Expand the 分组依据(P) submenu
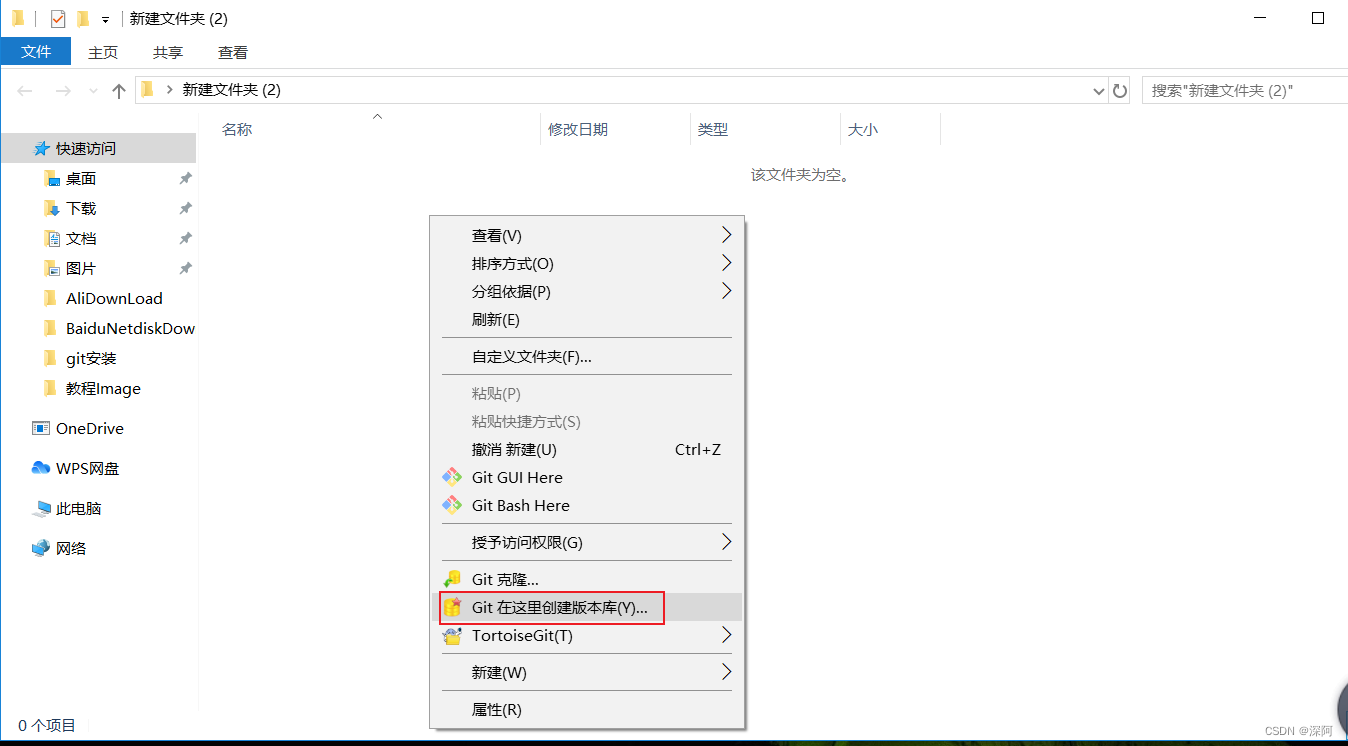The width and height of the screenshot is (1348, 746). tap(726, 292)
